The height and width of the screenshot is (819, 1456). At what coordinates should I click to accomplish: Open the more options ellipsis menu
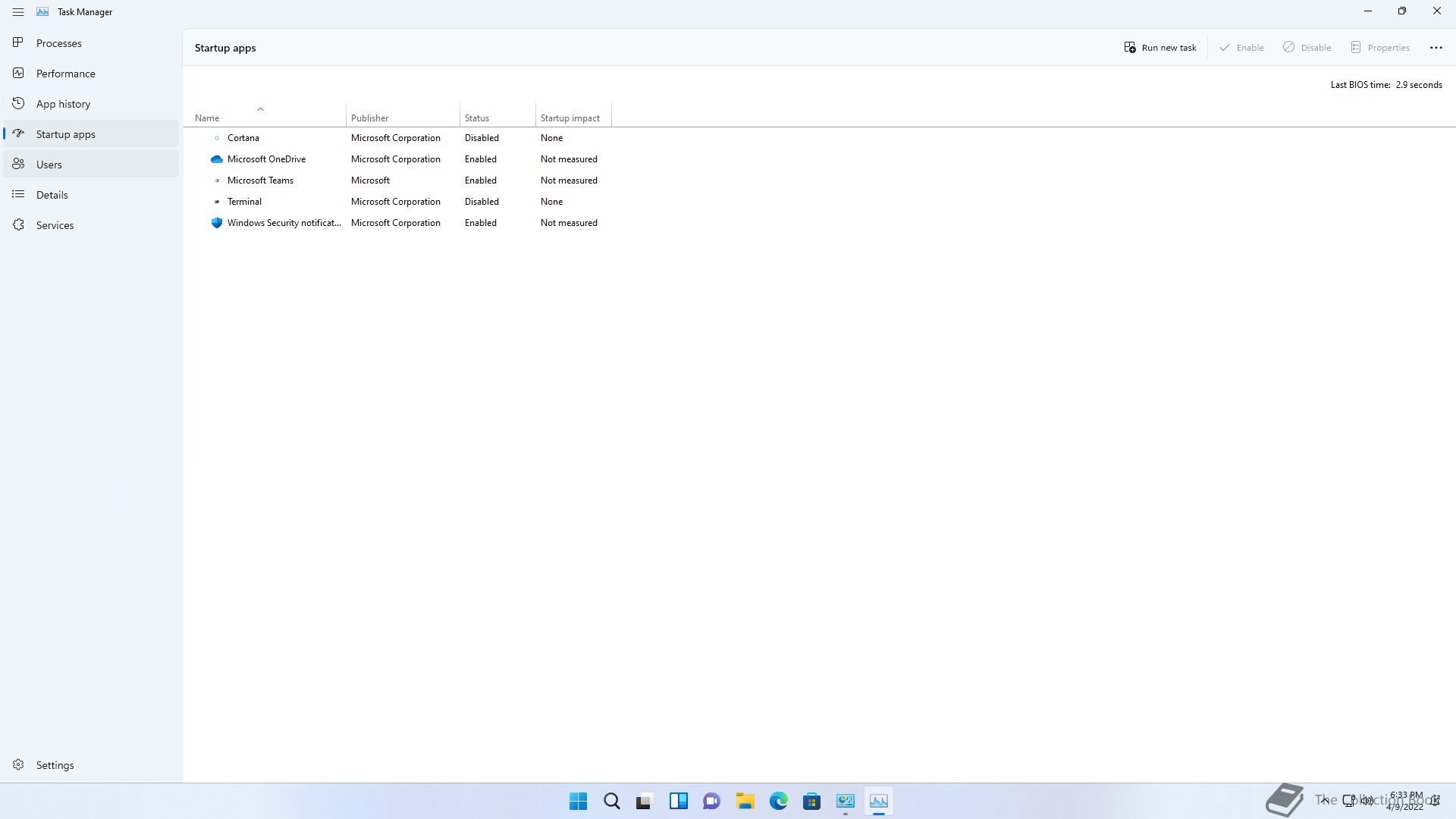(1436, 47)
